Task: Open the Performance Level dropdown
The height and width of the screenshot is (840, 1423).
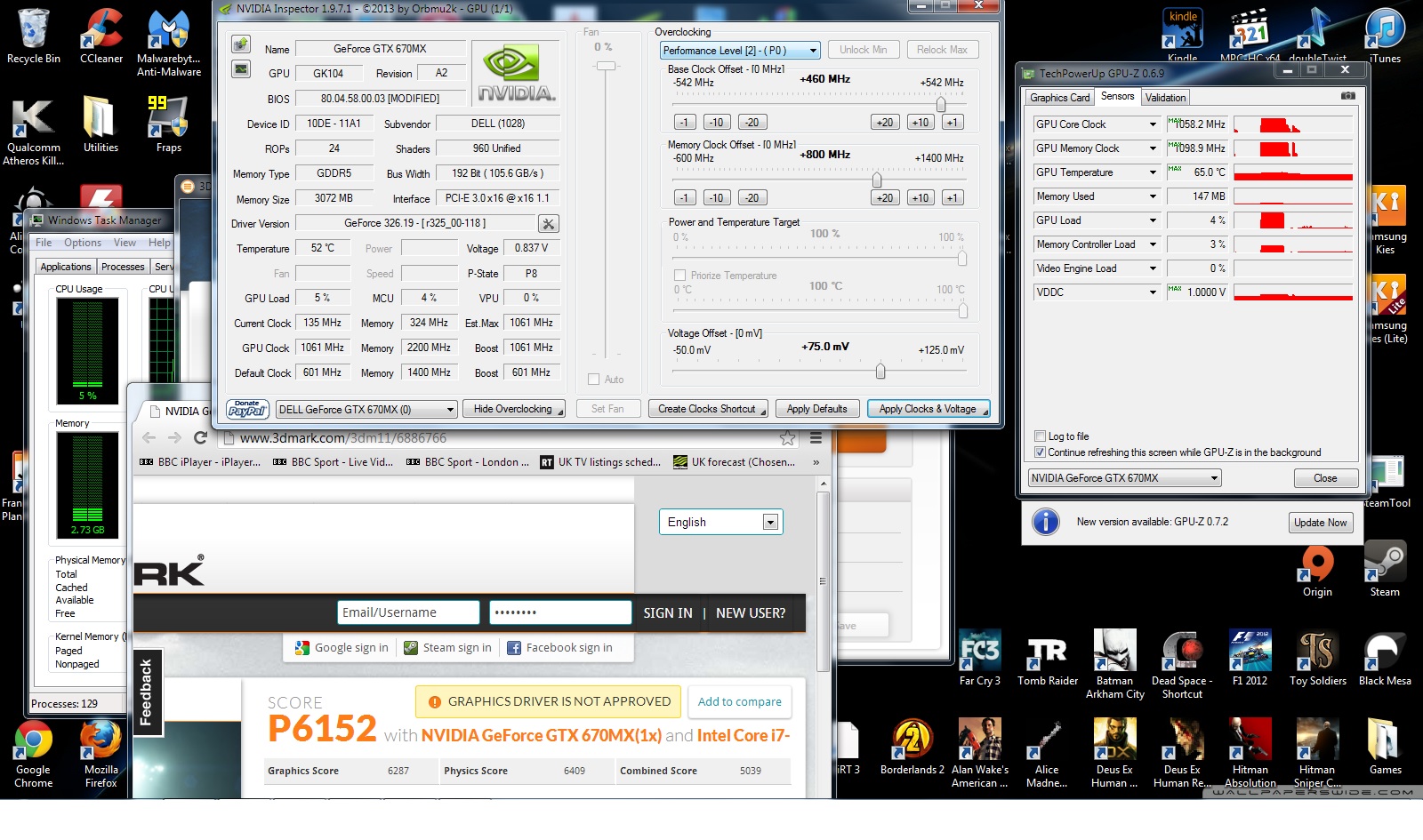Action: (x=740, y=51)
